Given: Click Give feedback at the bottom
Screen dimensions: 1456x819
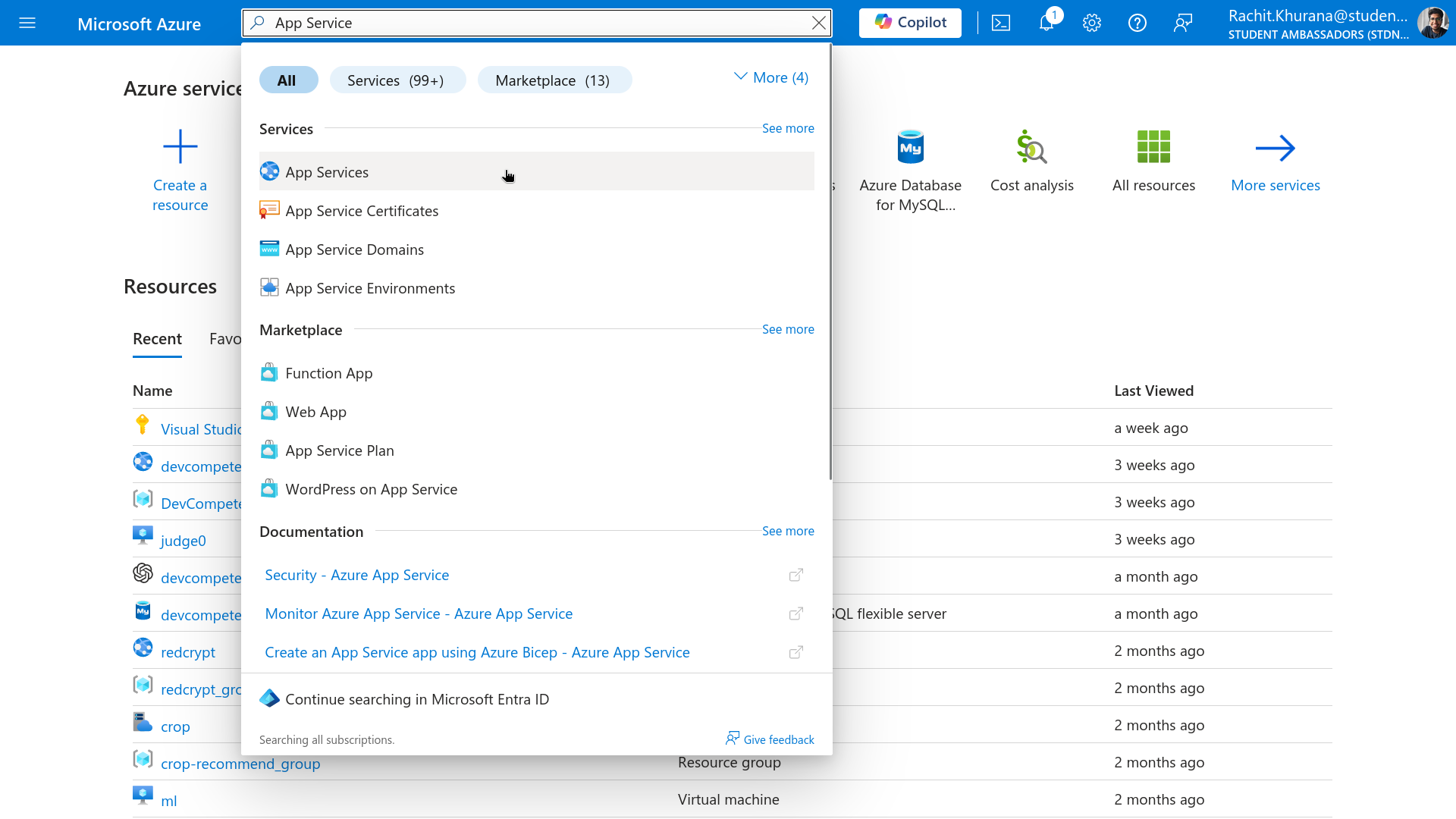Looking at the screenshot, I should pos(778,739).
